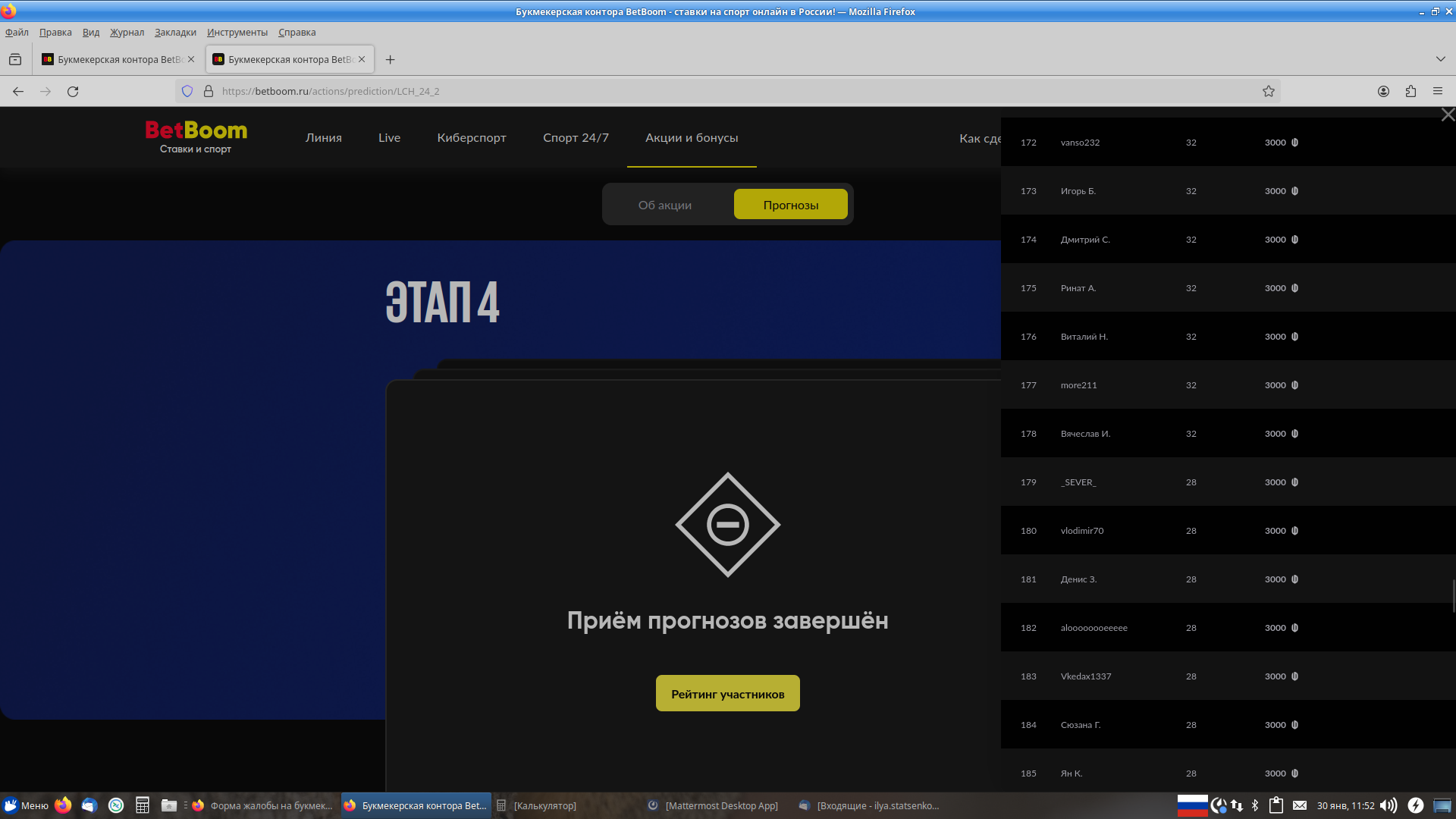The height and width of the screenshot is (819, 1456).
Task: Click the Firefox reload page icon
Action: pos(73,91)
